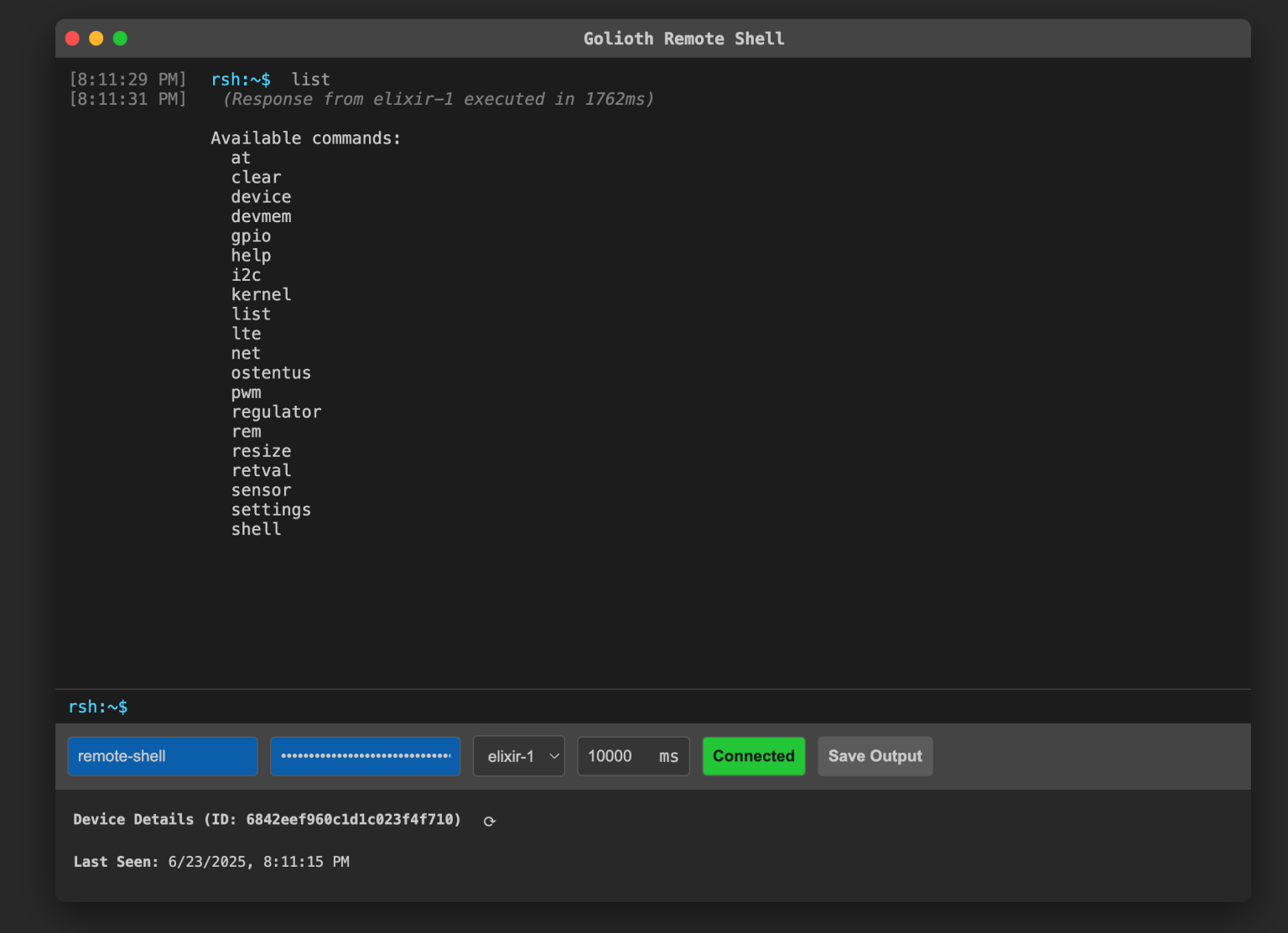1288x933 pixels.
Task: Select the device ID 6842eef960c1d1c023f4f710
Action: click(352, 819)
